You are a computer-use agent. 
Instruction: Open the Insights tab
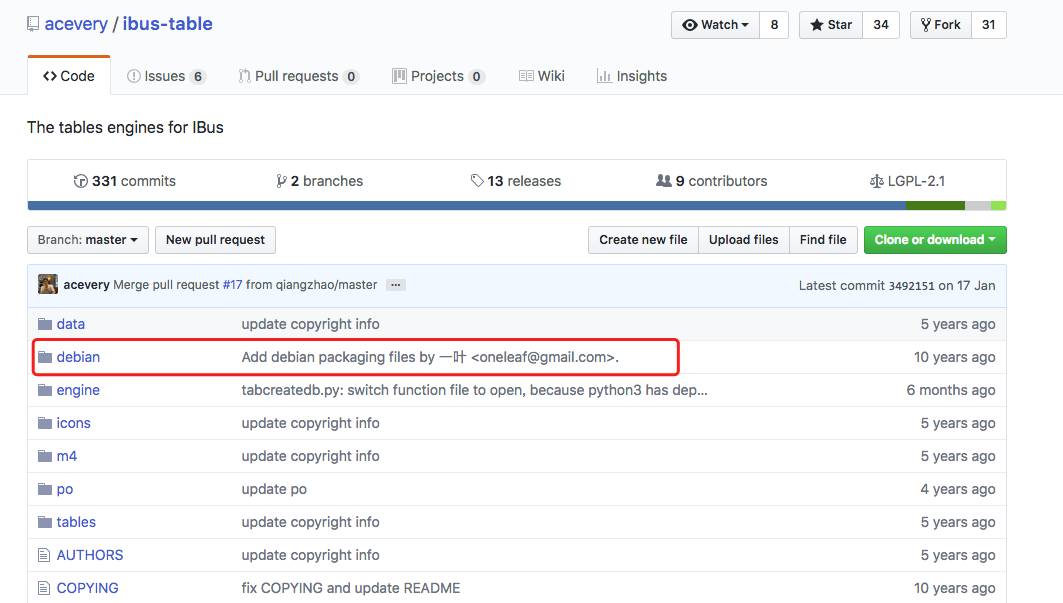[x=632, y=76]
